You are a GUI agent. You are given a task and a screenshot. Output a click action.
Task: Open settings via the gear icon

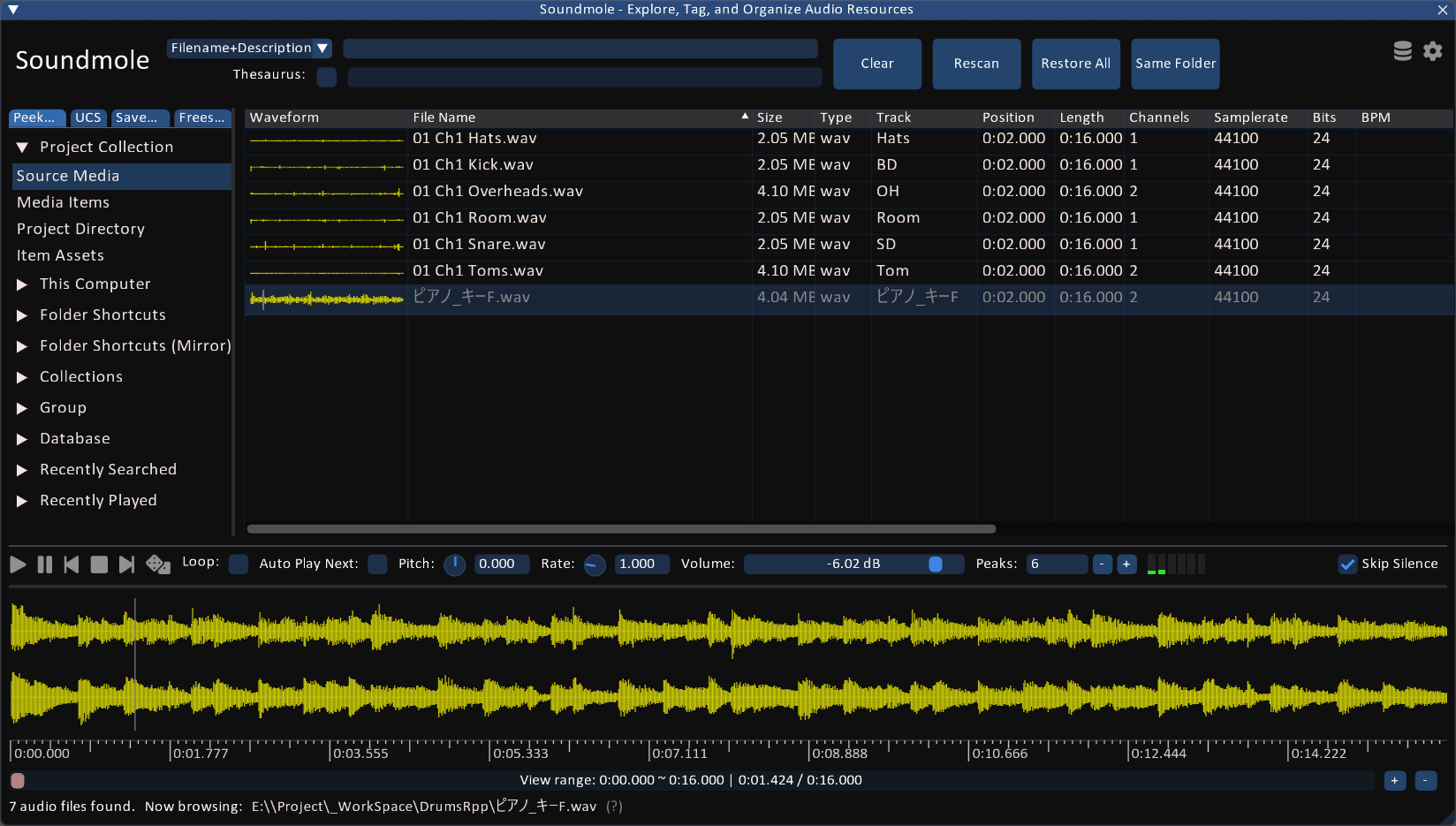1432,51
